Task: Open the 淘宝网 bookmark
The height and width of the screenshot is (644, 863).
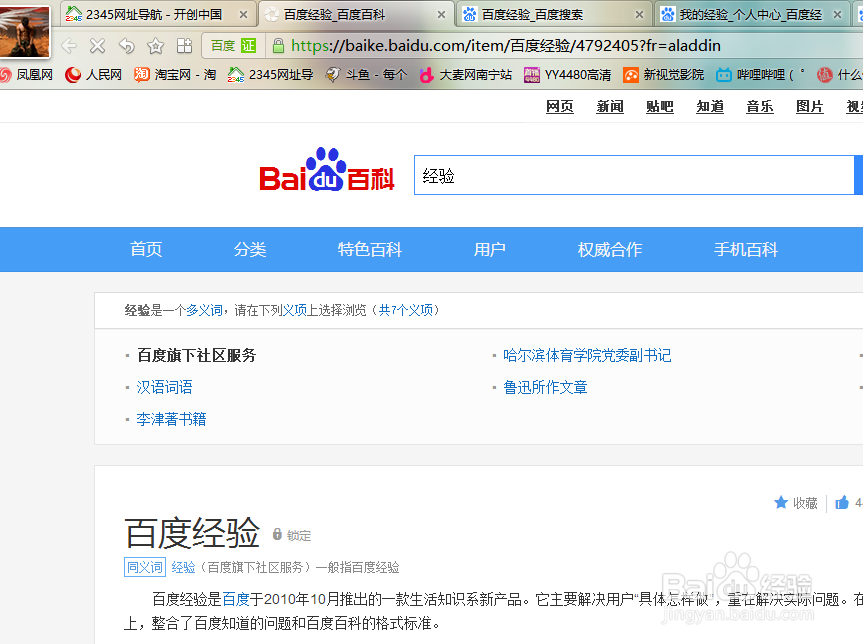Action: tap(175, 74)
